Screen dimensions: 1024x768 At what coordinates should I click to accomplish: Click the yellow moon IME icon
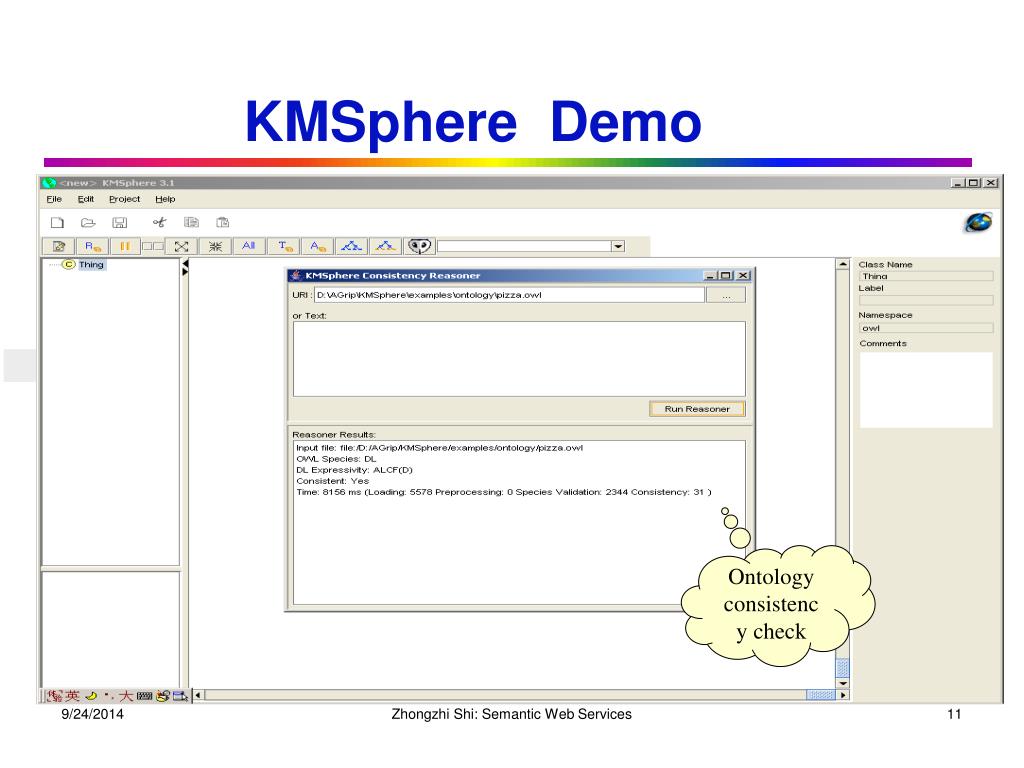tap(91, 696)
